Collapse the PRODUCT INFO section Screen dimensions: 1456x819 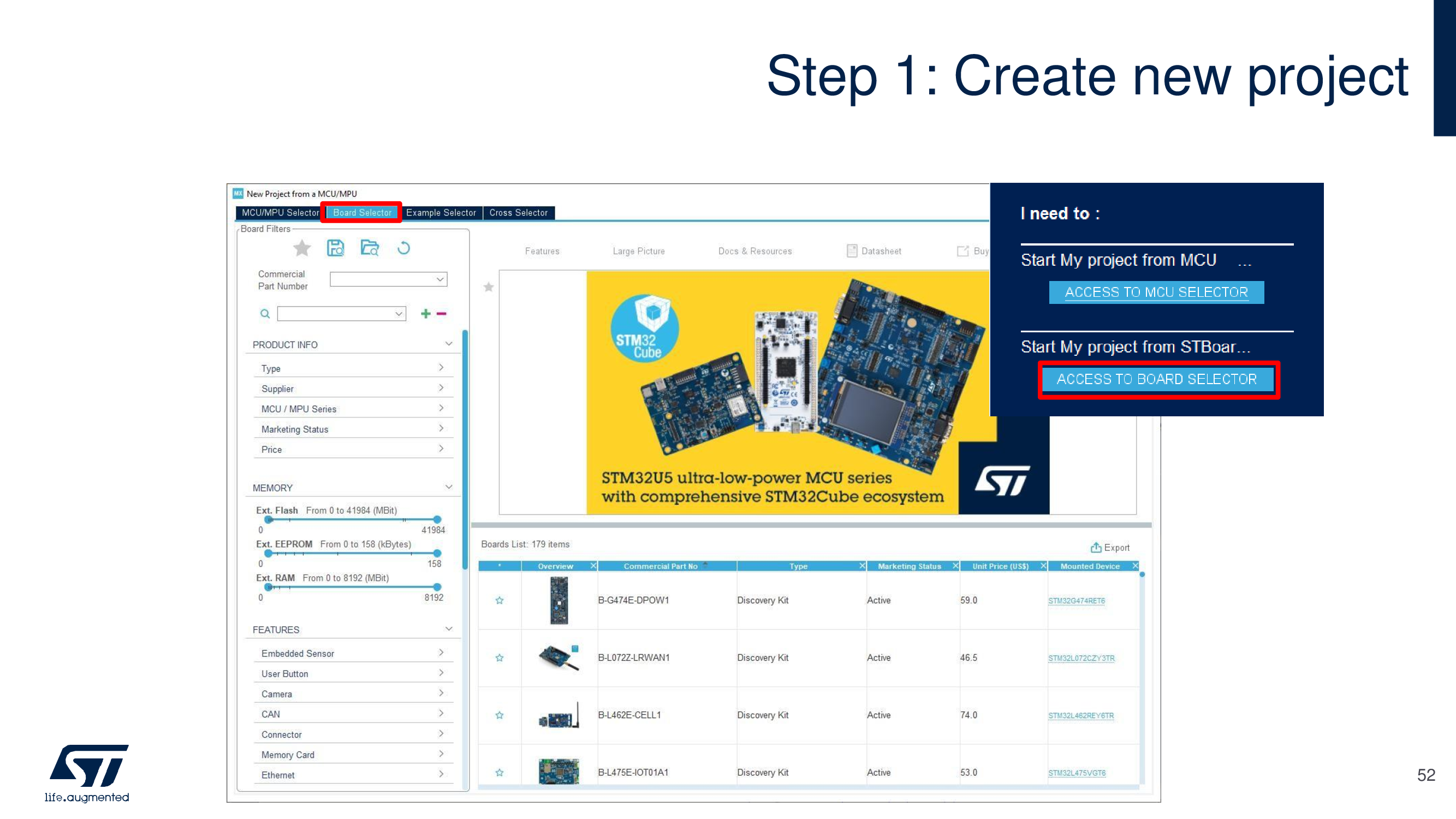point(448,344)
